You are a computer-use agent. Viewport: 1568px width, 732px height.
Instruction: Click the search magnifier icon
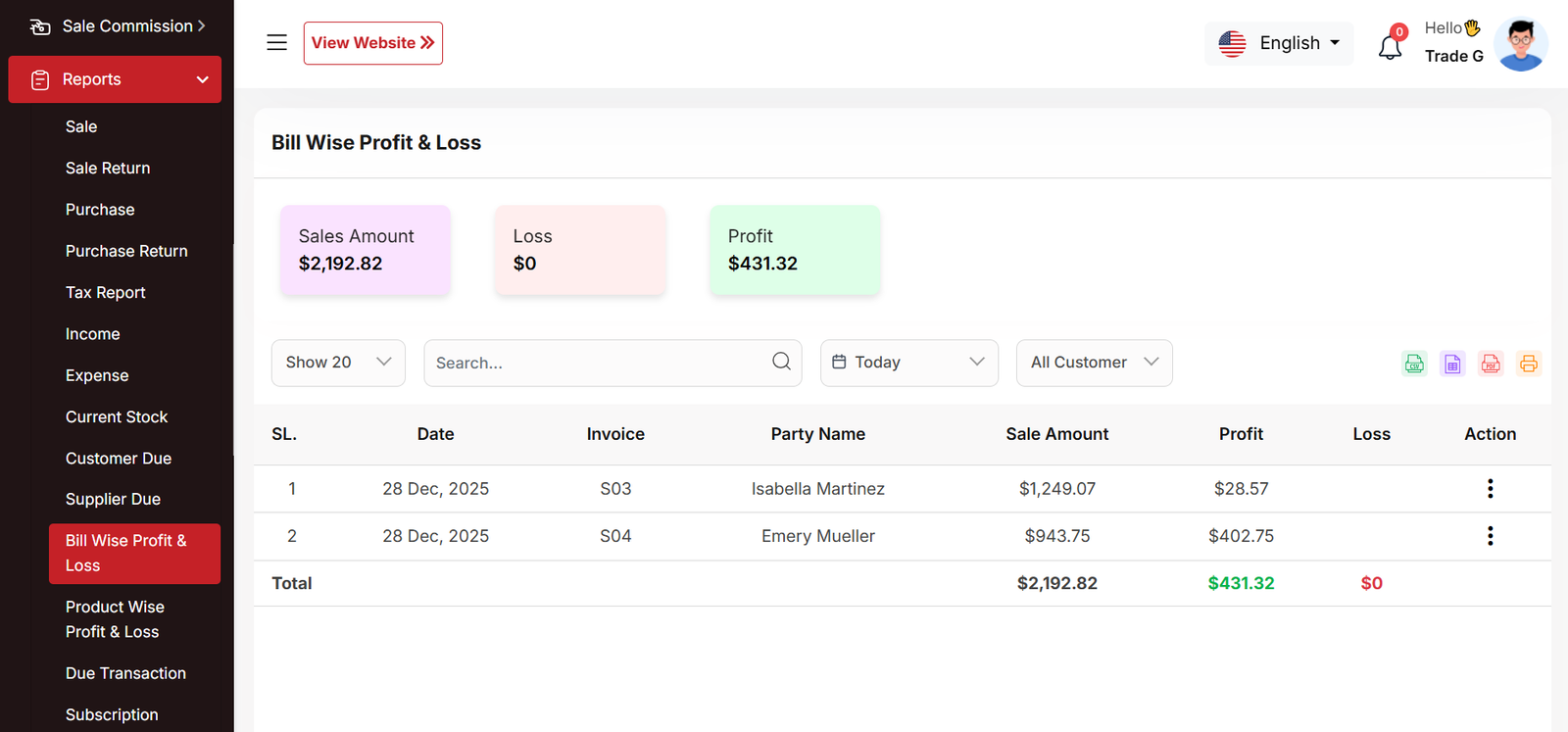coord(781,362)
